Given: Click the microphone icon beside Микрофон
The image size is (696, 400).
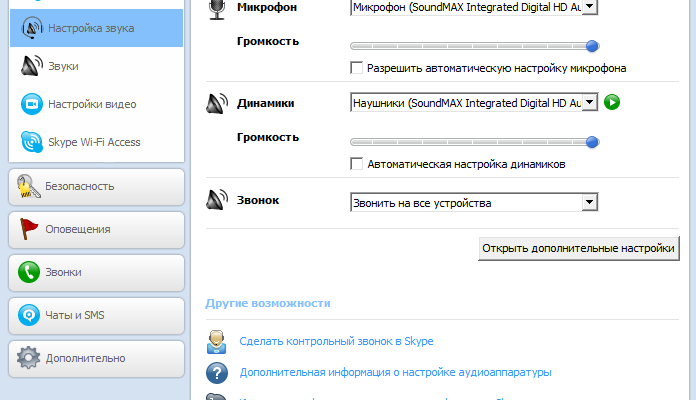Looking at the screenshot, I should (x=217, y=9).
